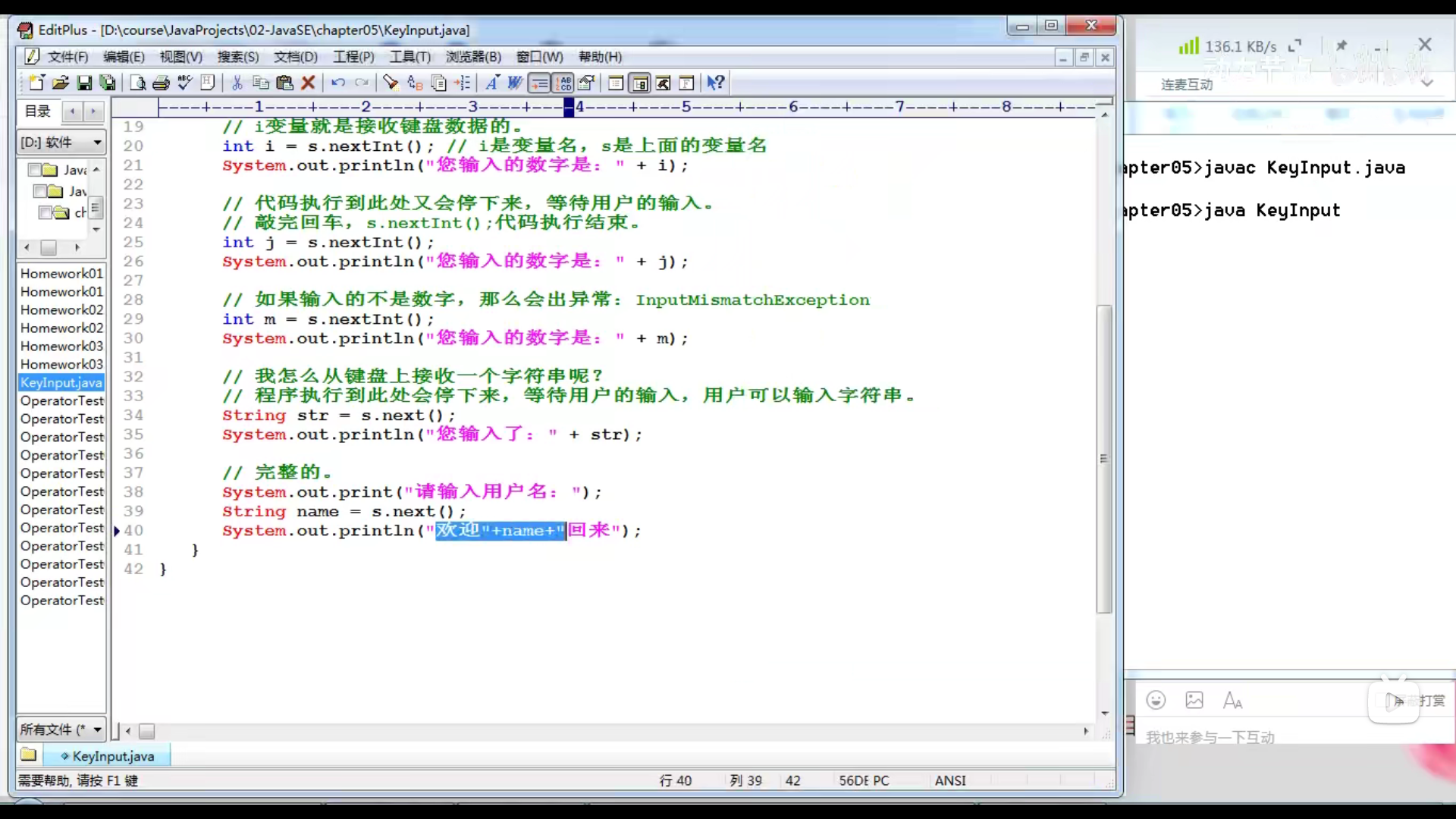Save the file with floppy icon

coord(84,83)
